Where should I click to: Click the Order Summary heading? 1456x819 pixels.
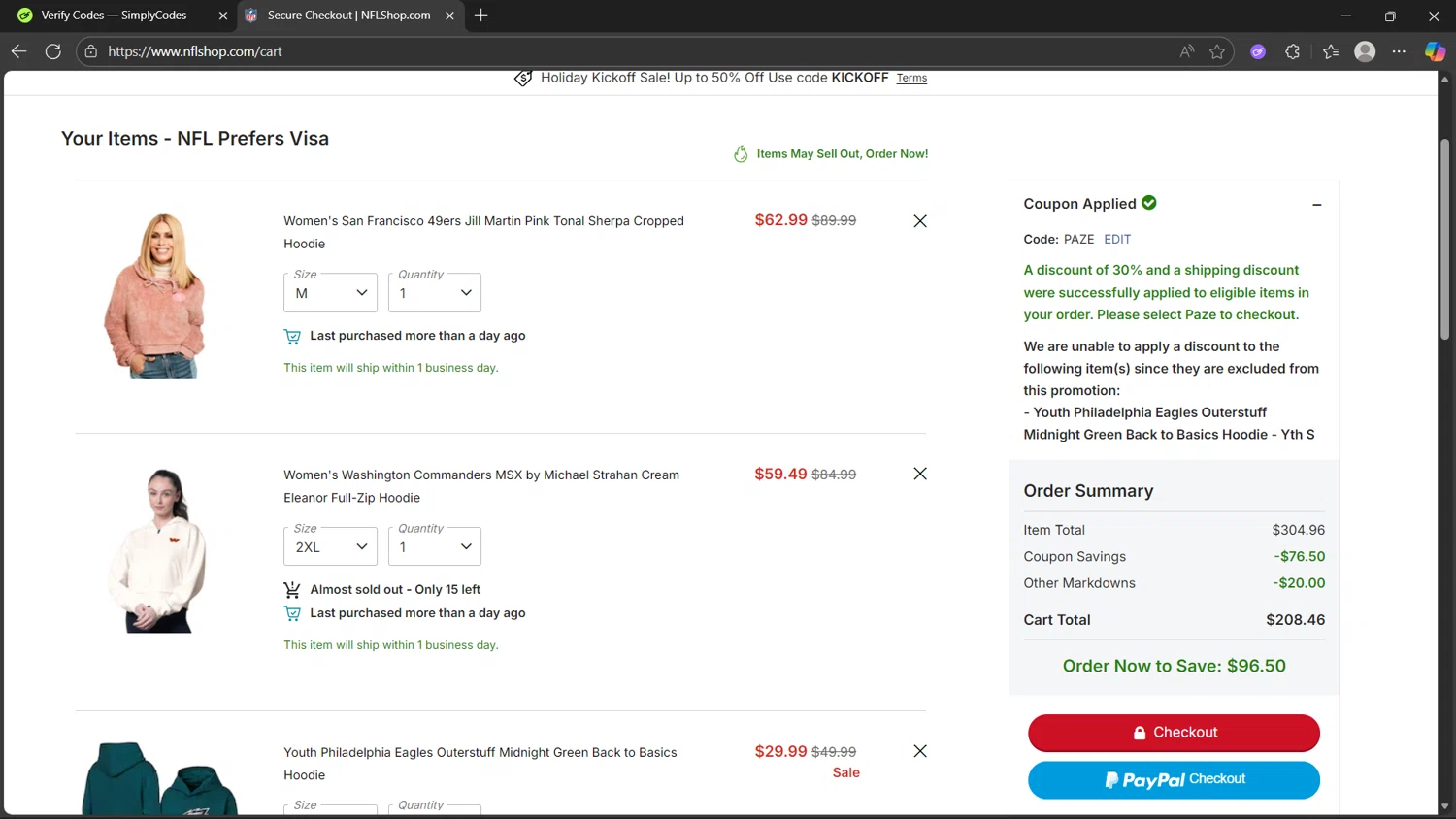point(1088,491)
